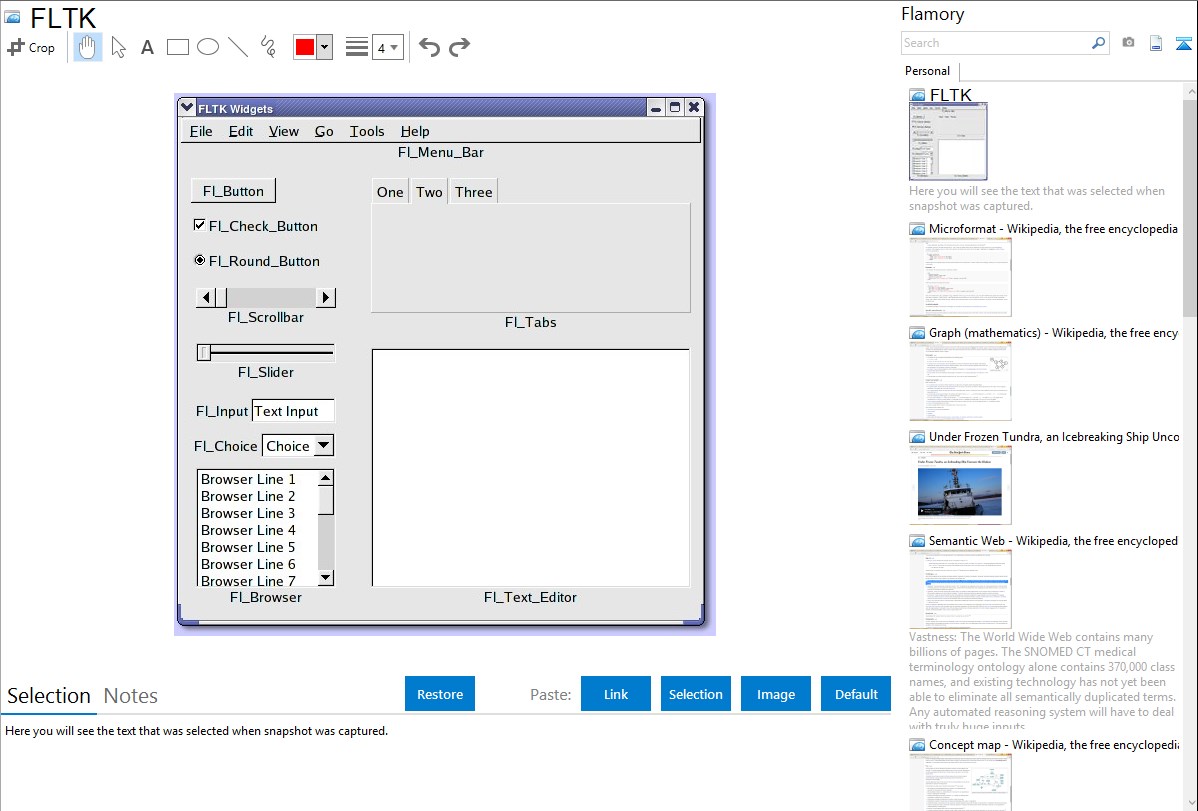Open the Personal tab
This screenshot has width=1198, height=811.
927,71
